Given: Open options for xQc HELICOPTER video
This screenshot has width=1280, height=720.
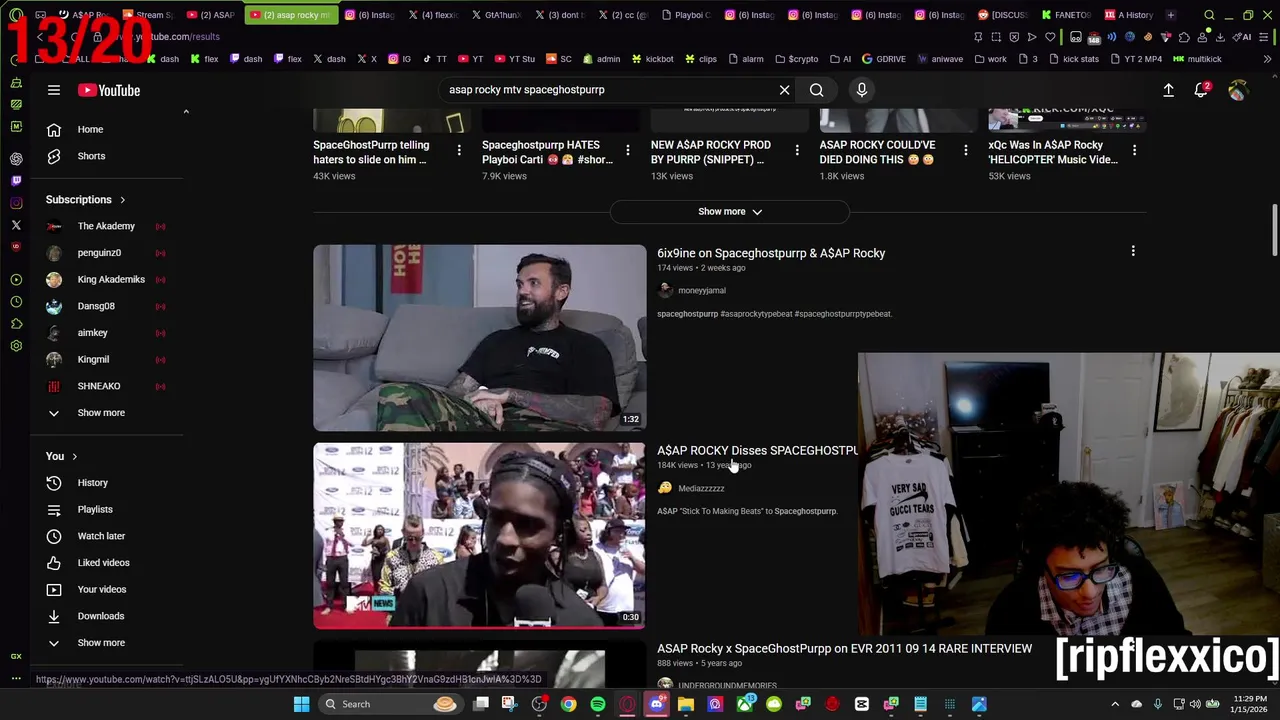Looking at the screenshot, I should pyautogui.click(x=1134, y=150).
